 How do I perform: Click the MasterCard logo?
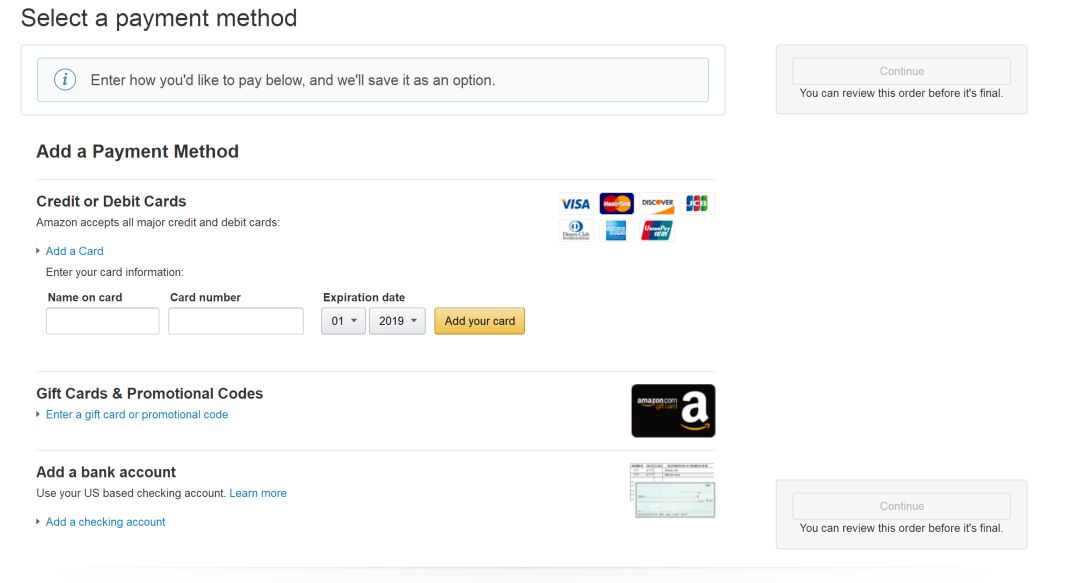[x=616, y=204]
